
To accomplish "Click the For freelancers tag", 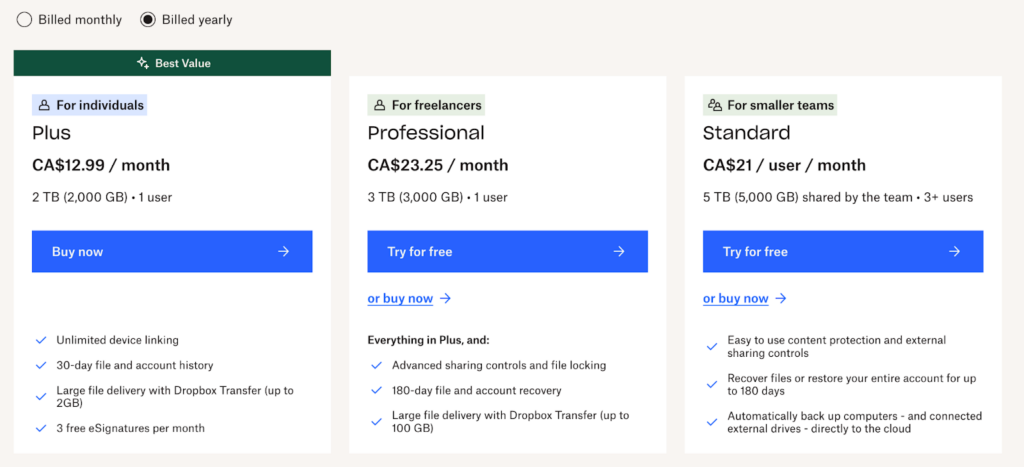I will pyautogui.click(x=426, y=105).
